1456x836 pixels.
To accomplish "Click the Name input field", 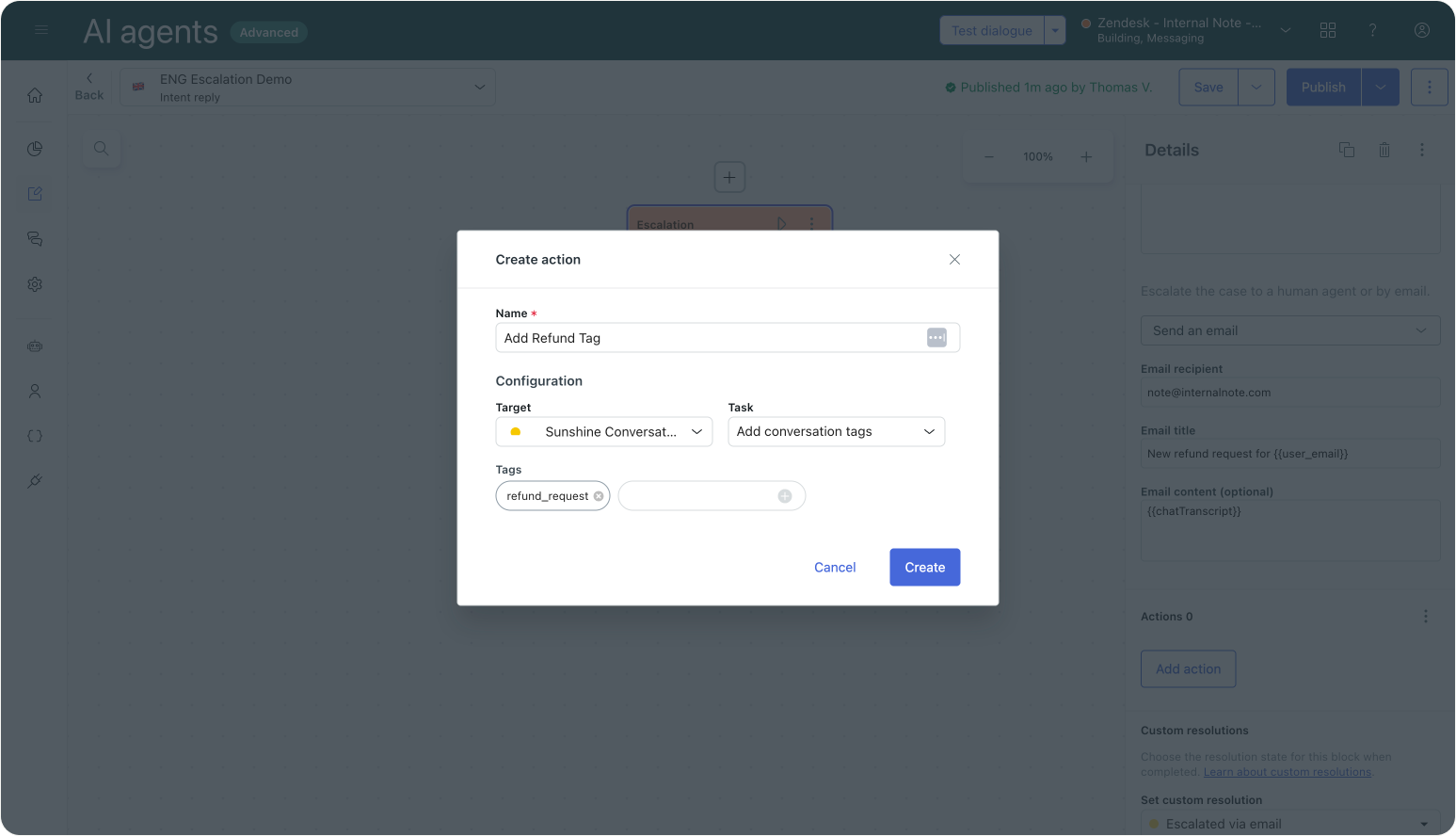I will point(706,338).
